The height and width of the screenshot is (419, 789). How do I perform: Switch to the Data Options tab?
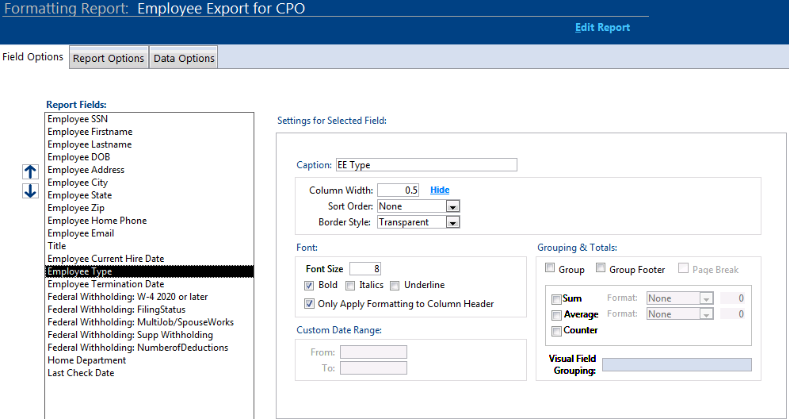pyautogui.click(x=184, y=58)
